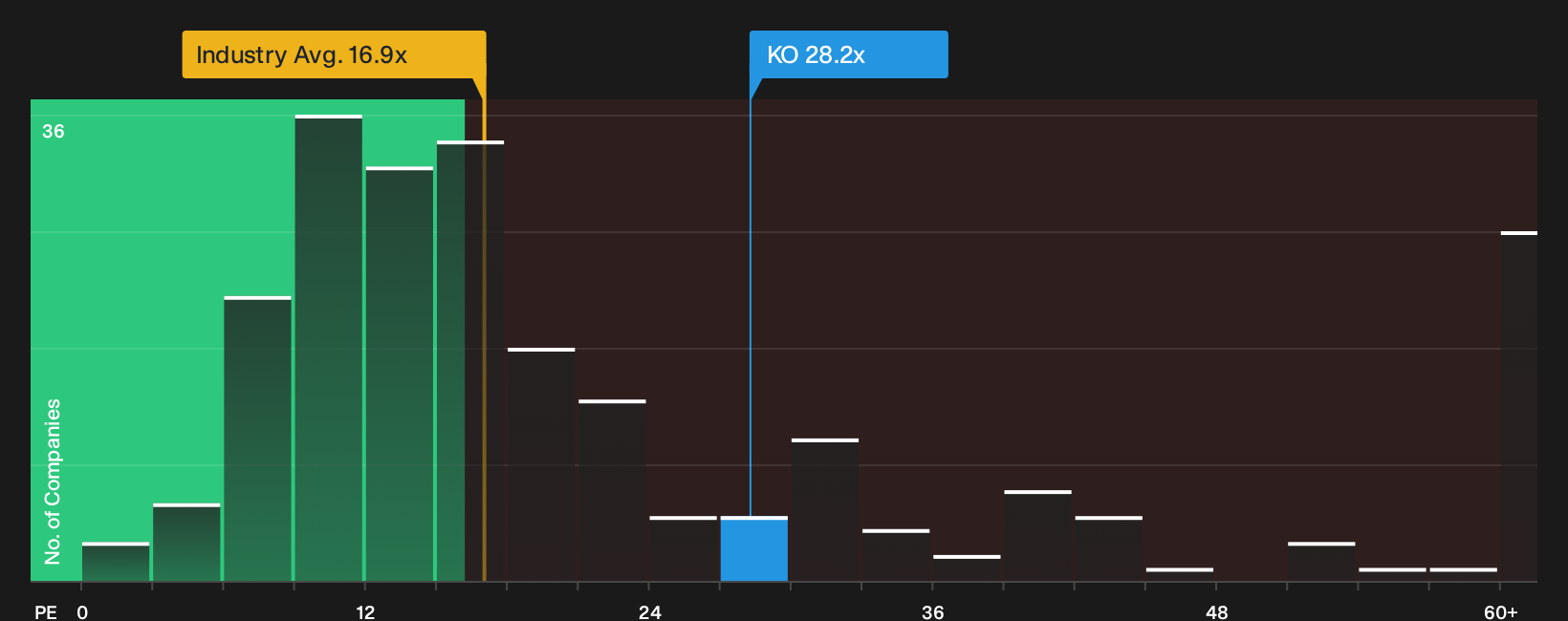Screen dimensions: 1568x621
Task: Click the first green bar at PE 0
Action: (116, 562)
